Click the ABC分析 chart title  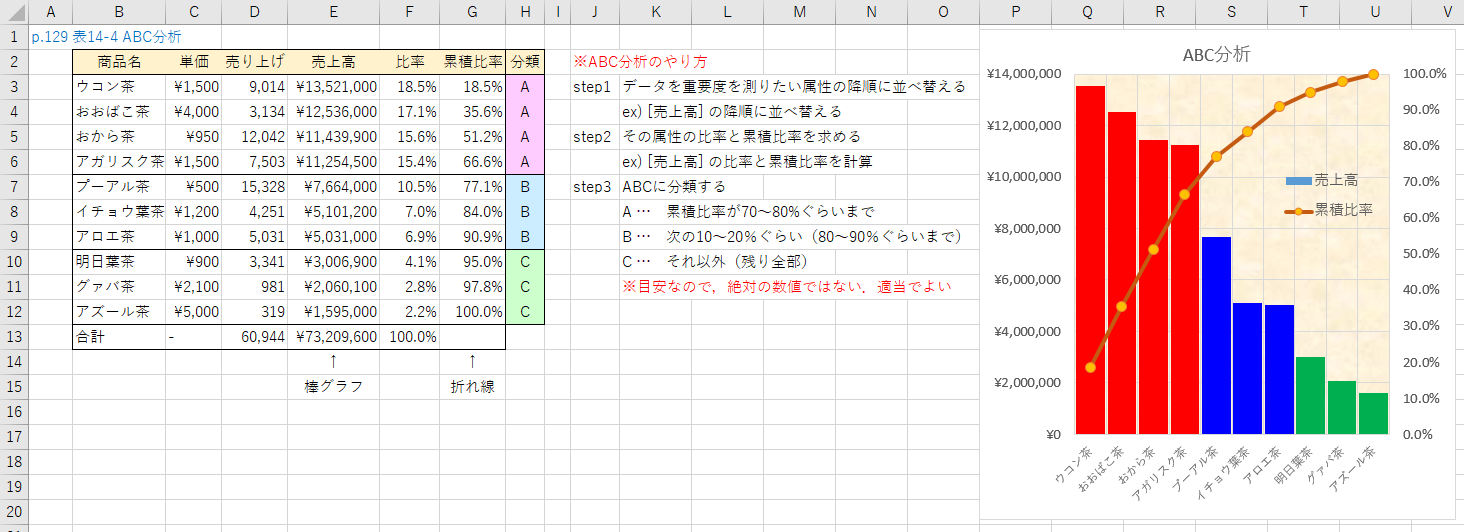click(x=1216, y=55)
